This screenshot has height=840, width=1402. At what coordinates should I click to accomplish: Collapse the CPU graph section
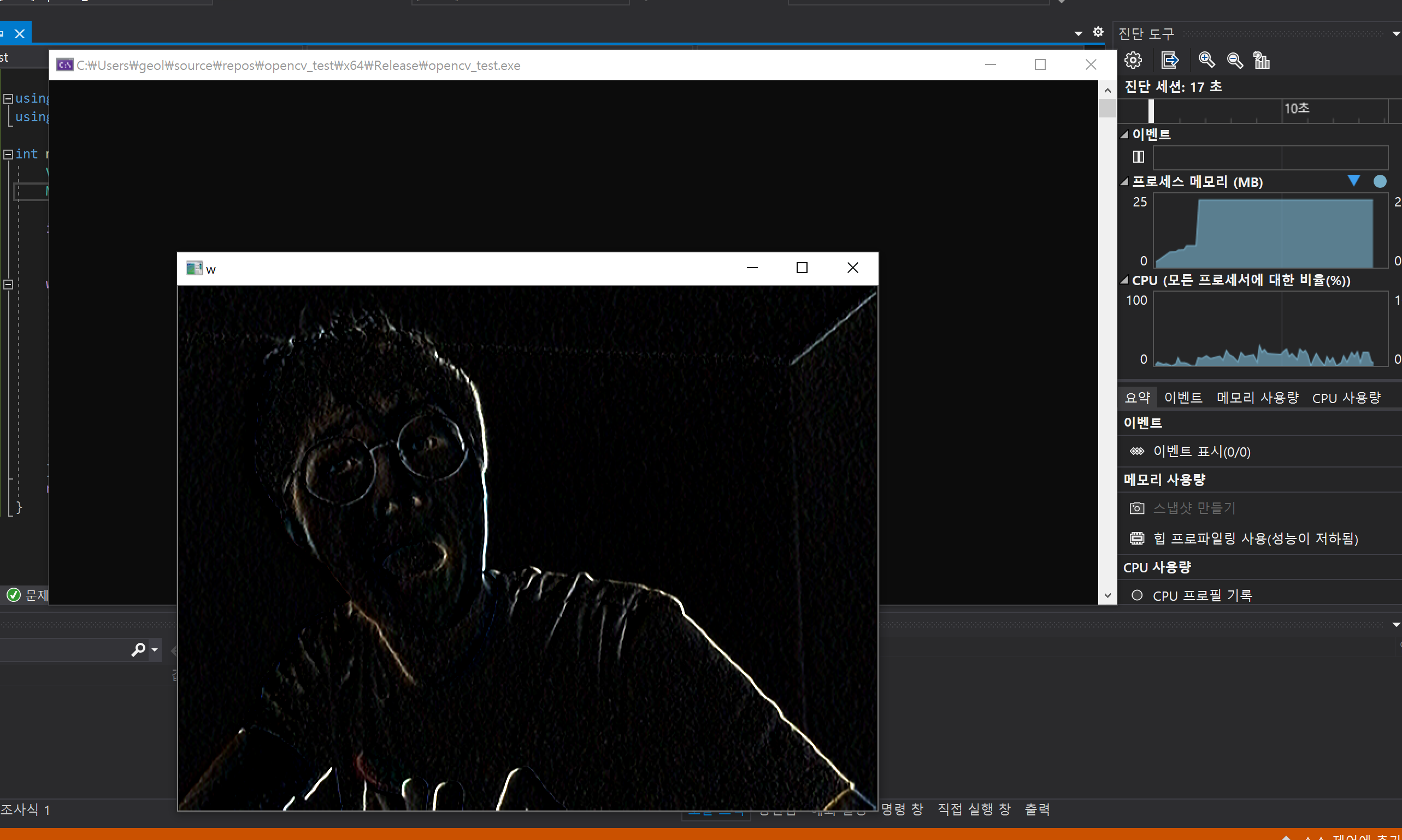coord(1124,280)
